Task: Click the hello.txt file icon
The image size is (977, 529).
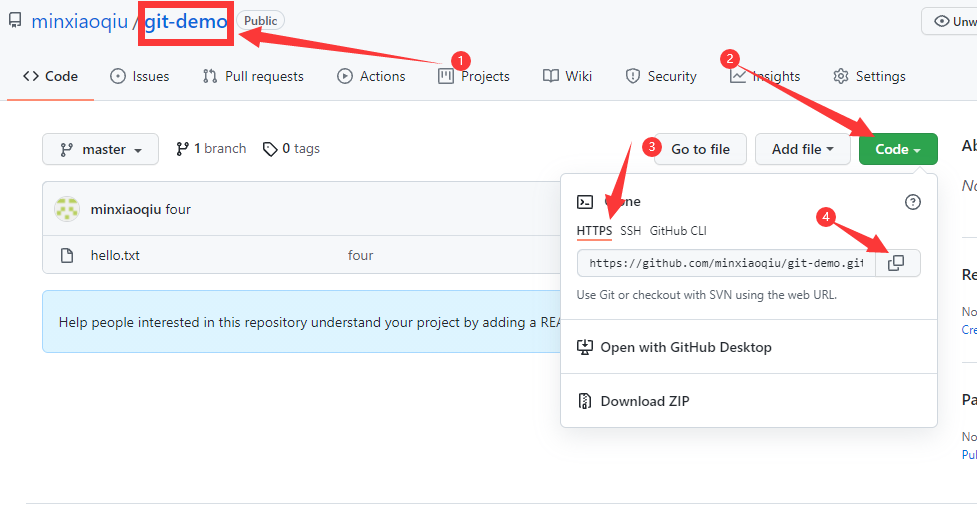Action: tap(67, 255)
